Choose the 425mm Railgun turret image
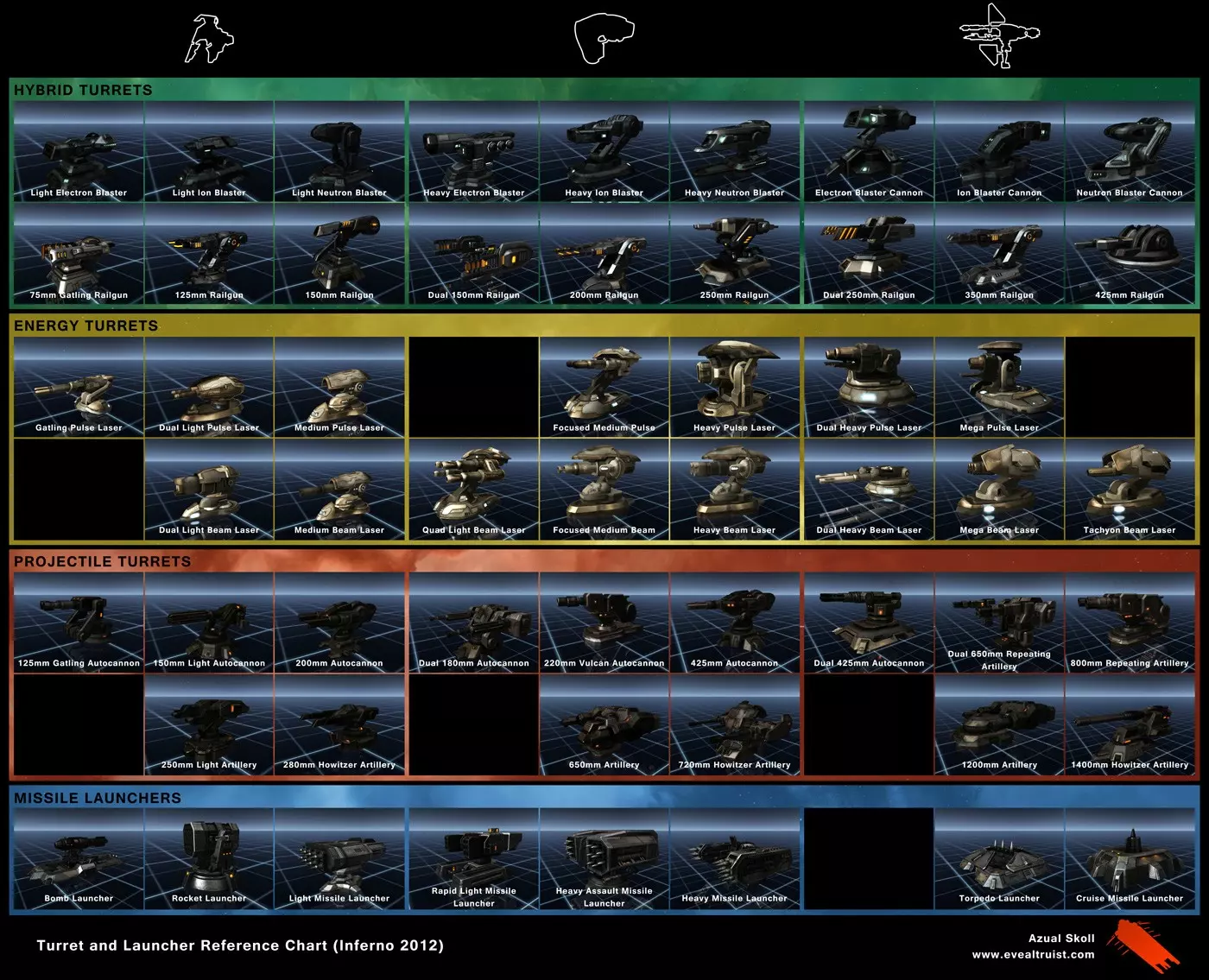The width and height of the screenshot is (1209, 980). click(1130, 254)
